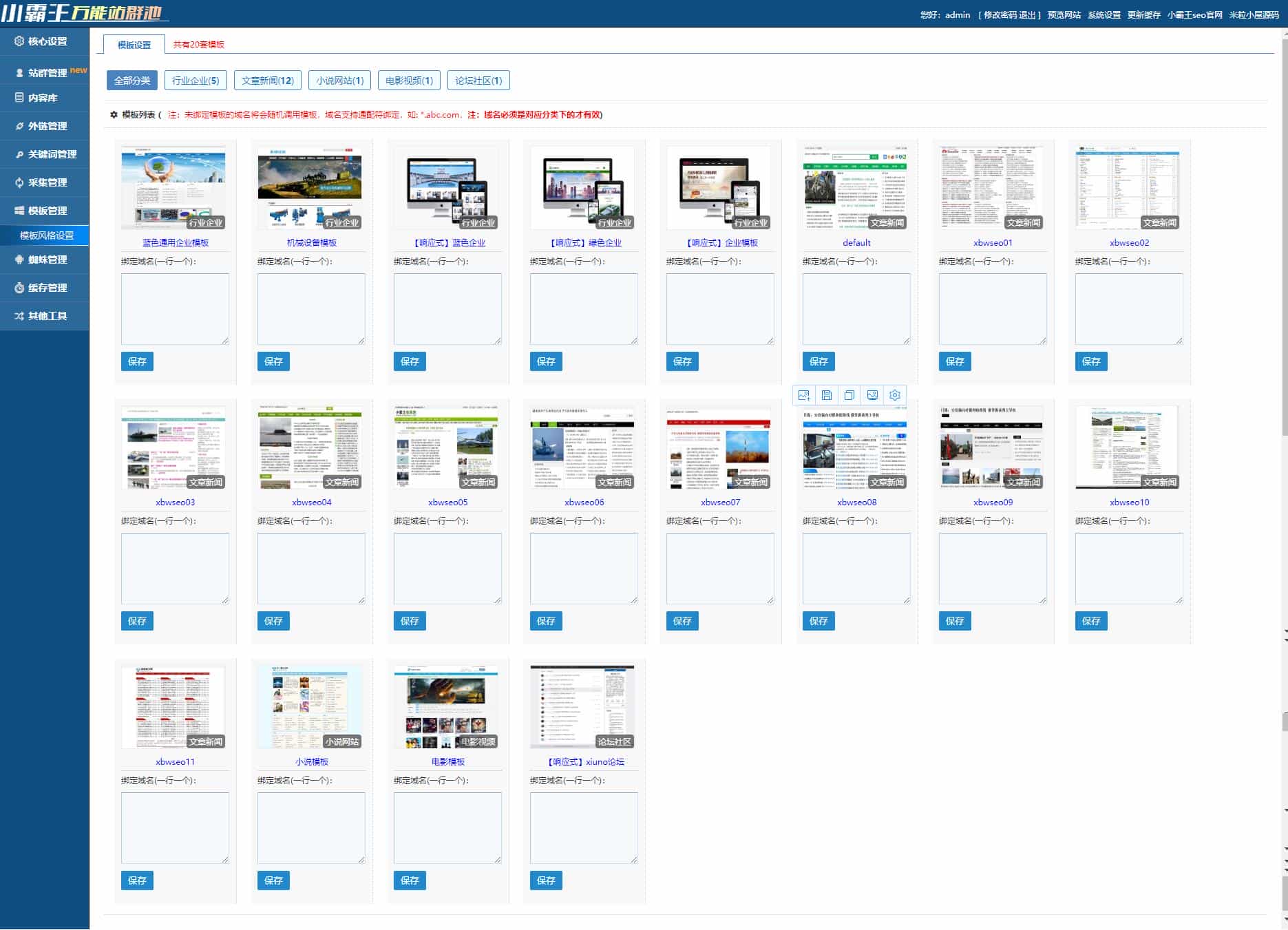Image resolution: width=1288 pixels, height=930 pixels.
Task: Open the 蓝色通用企业模板 template name link
Action: tap(176, 243)
